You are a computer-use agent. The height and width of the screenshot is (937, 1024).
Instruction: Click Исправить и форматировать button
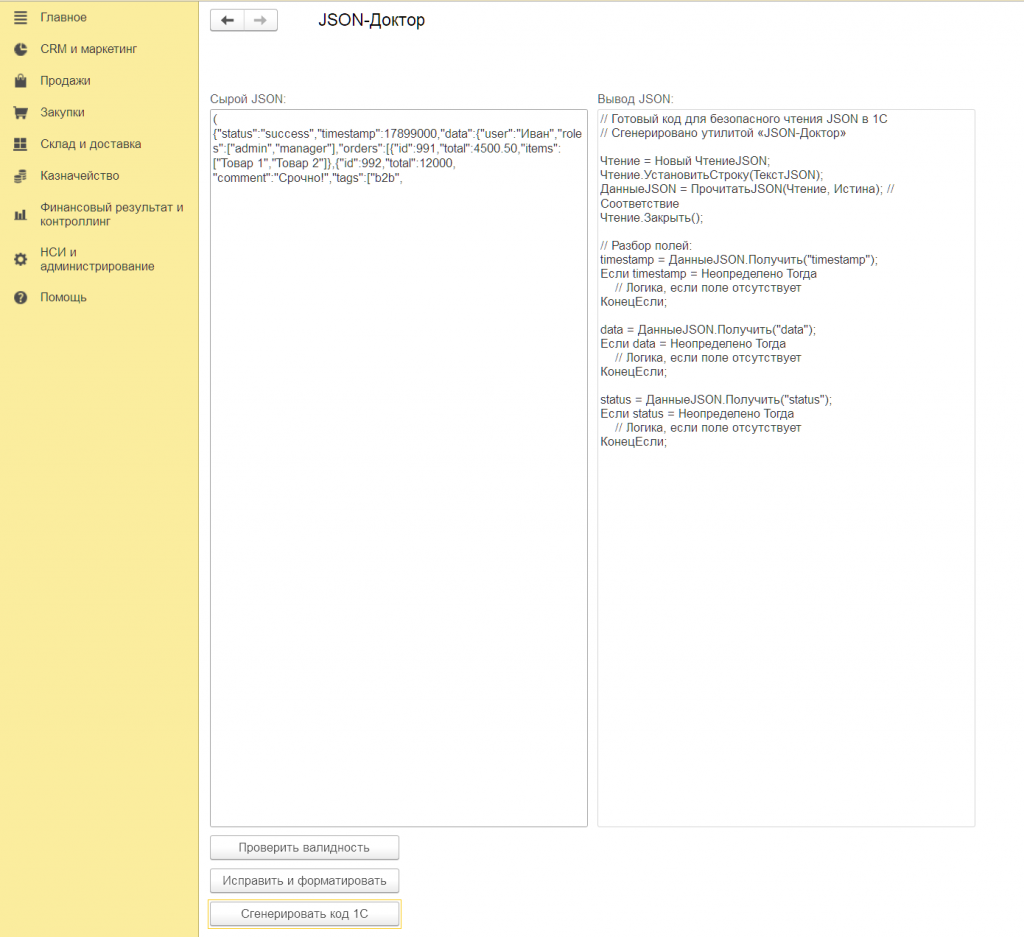(304, 881)
